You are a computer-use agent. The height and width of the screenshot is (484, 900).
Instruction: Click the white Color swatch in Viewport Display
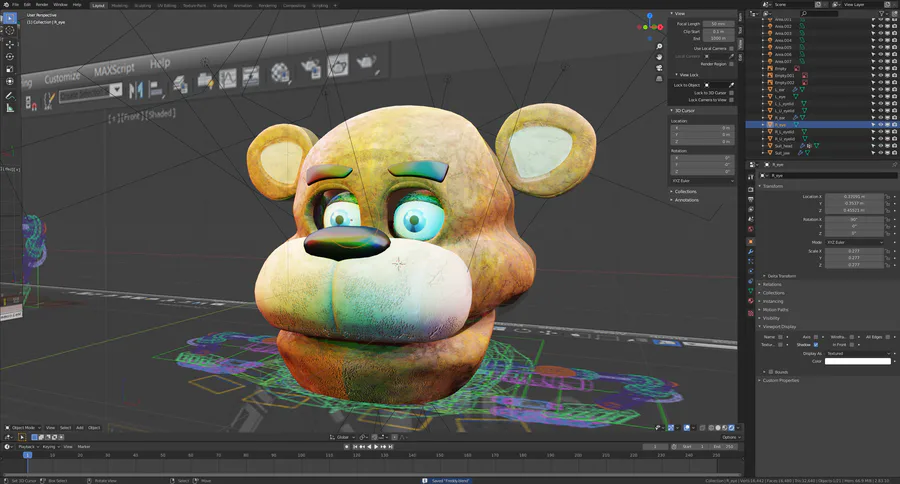(858, 361)
